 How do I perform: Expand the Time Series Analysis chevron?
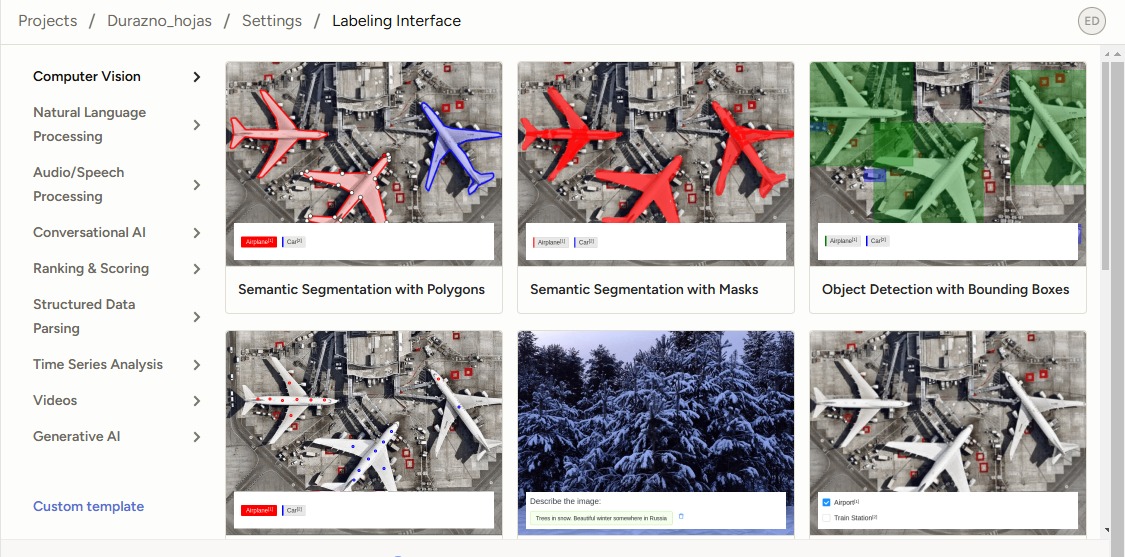click(197, 365)
